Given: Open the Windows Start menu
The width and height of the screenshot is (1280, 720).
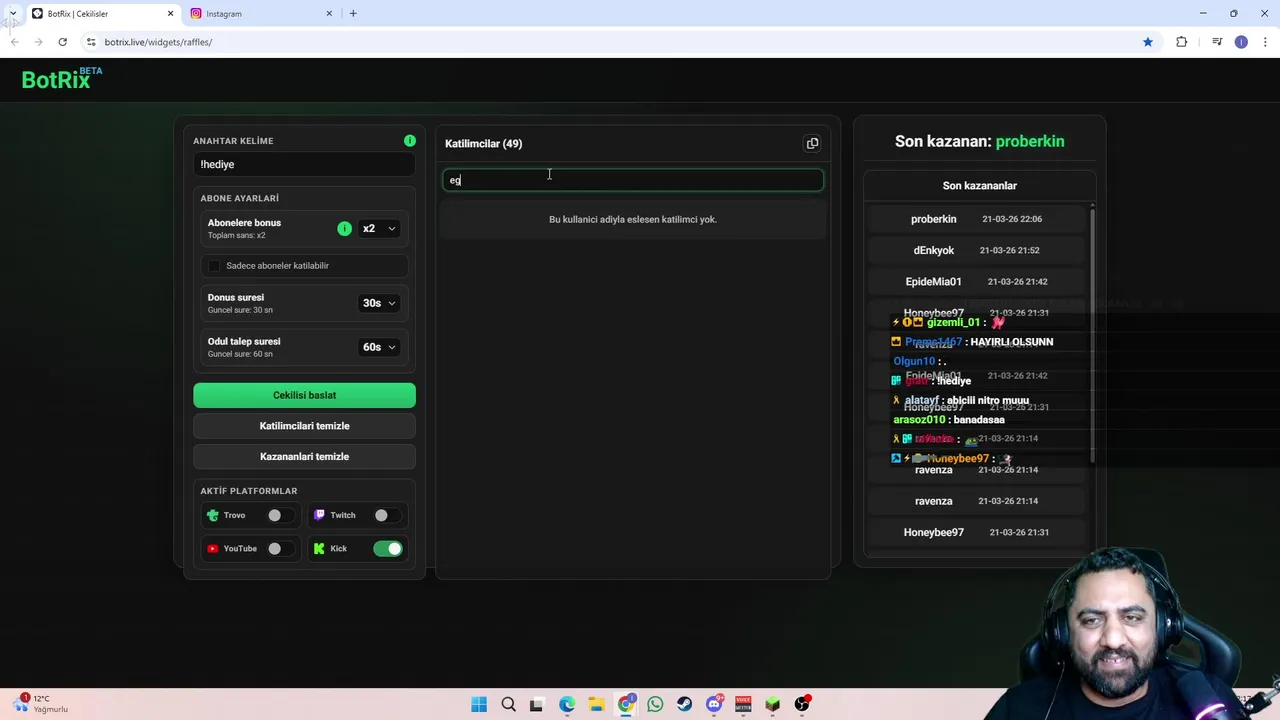Looking at the screenshot, I should point(479,705).
